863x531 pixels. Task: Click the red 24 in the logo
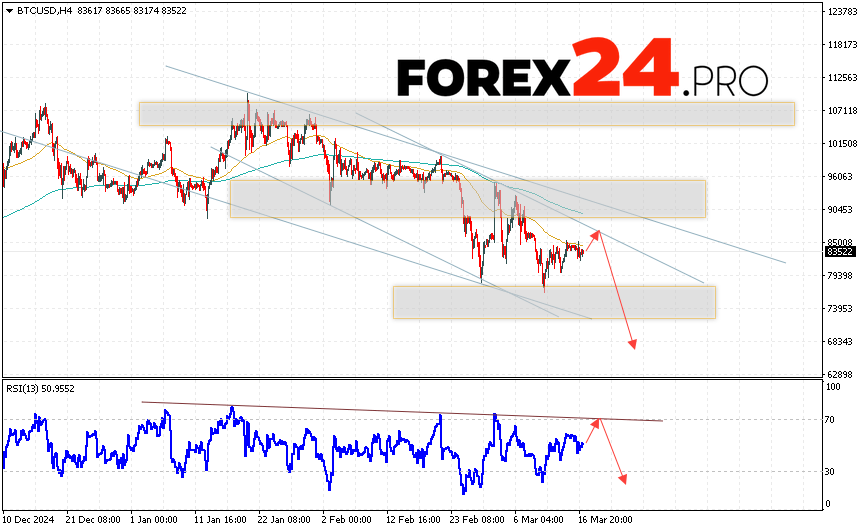[623, 66]
